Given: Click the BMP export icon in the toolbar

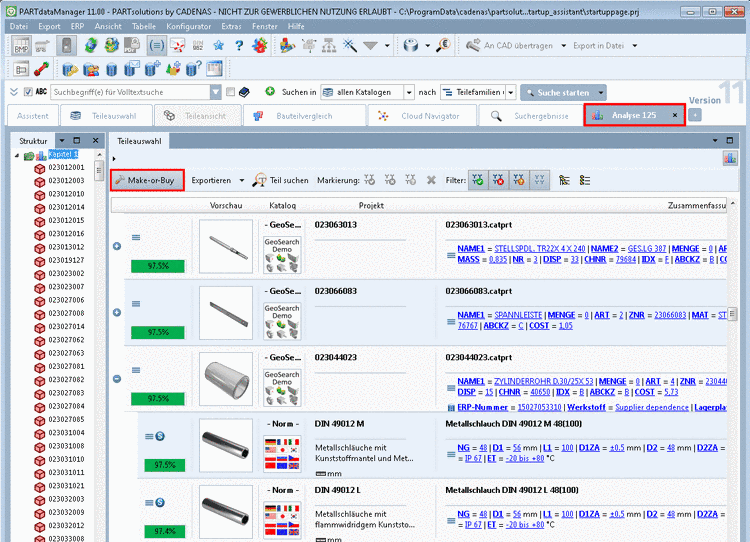Looking at the screenshot, I should pos(21,46).
